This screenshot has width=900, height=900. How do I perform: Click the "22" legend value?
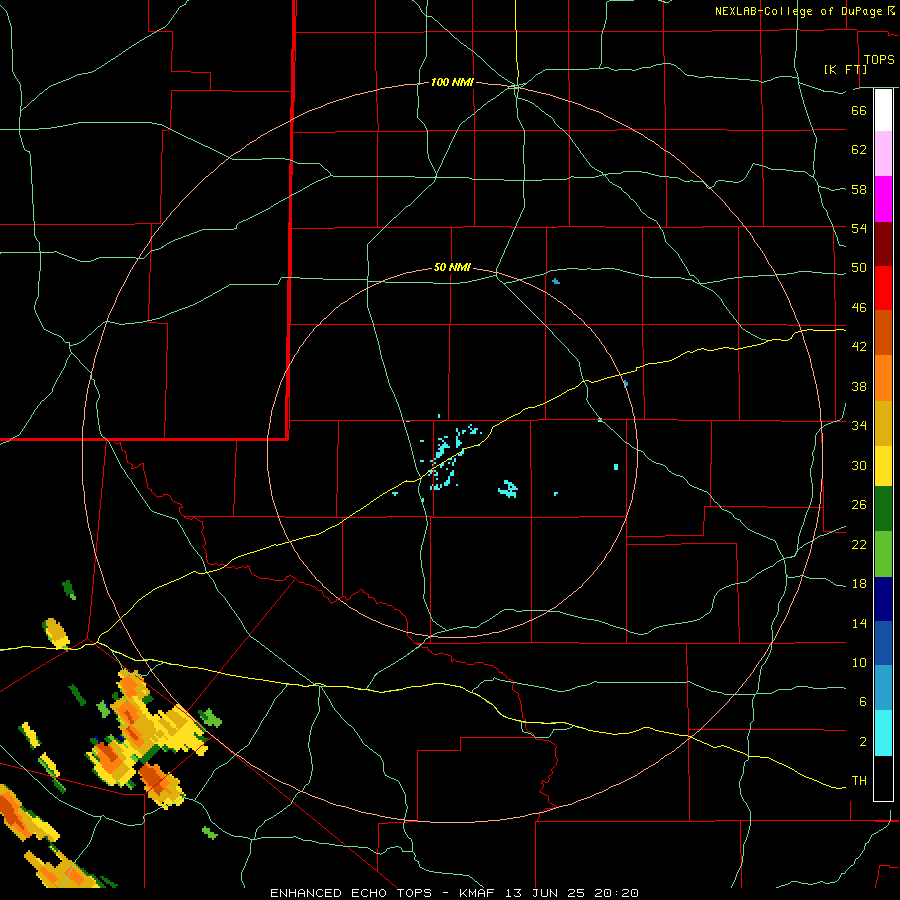[x=859, y=544]
